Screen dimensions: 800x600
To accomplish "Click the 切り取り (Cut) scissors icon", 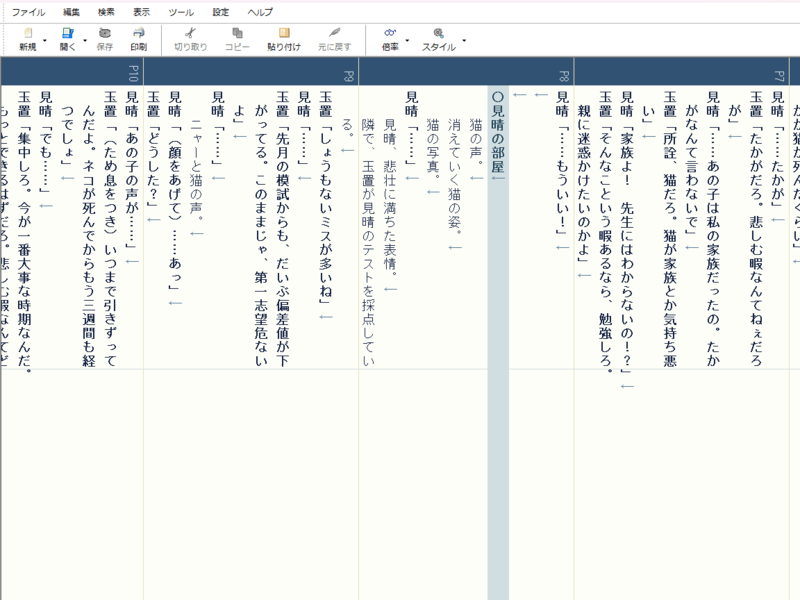I will click(190, 34).
